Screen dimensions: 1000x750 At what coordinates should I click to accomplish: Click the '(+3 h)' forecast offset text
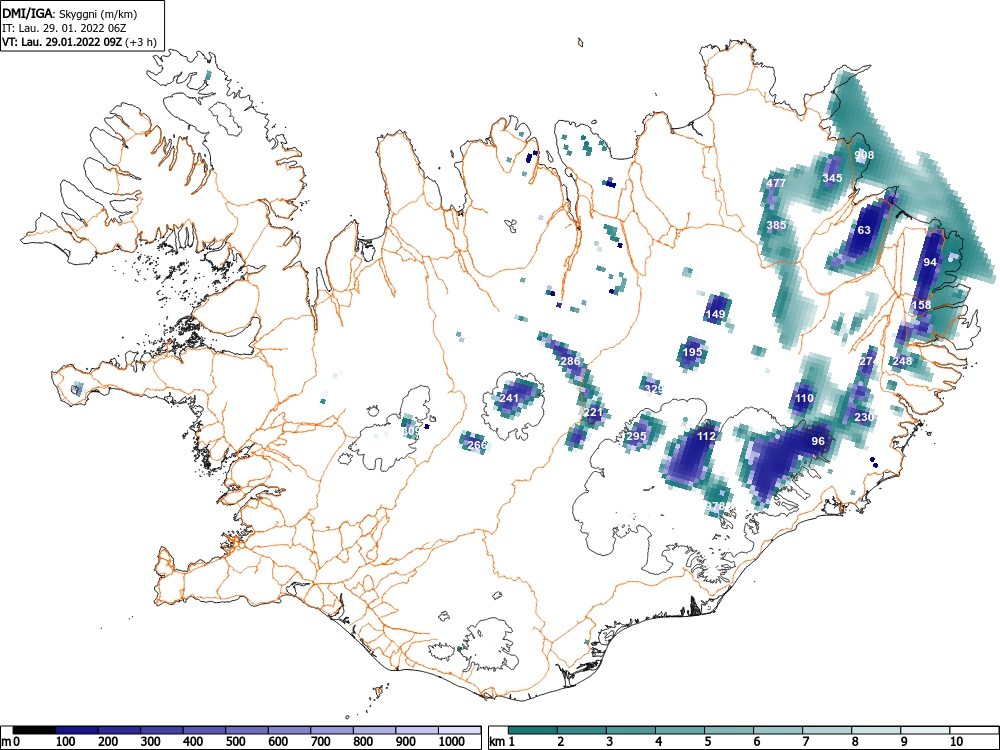coord(141,42)
